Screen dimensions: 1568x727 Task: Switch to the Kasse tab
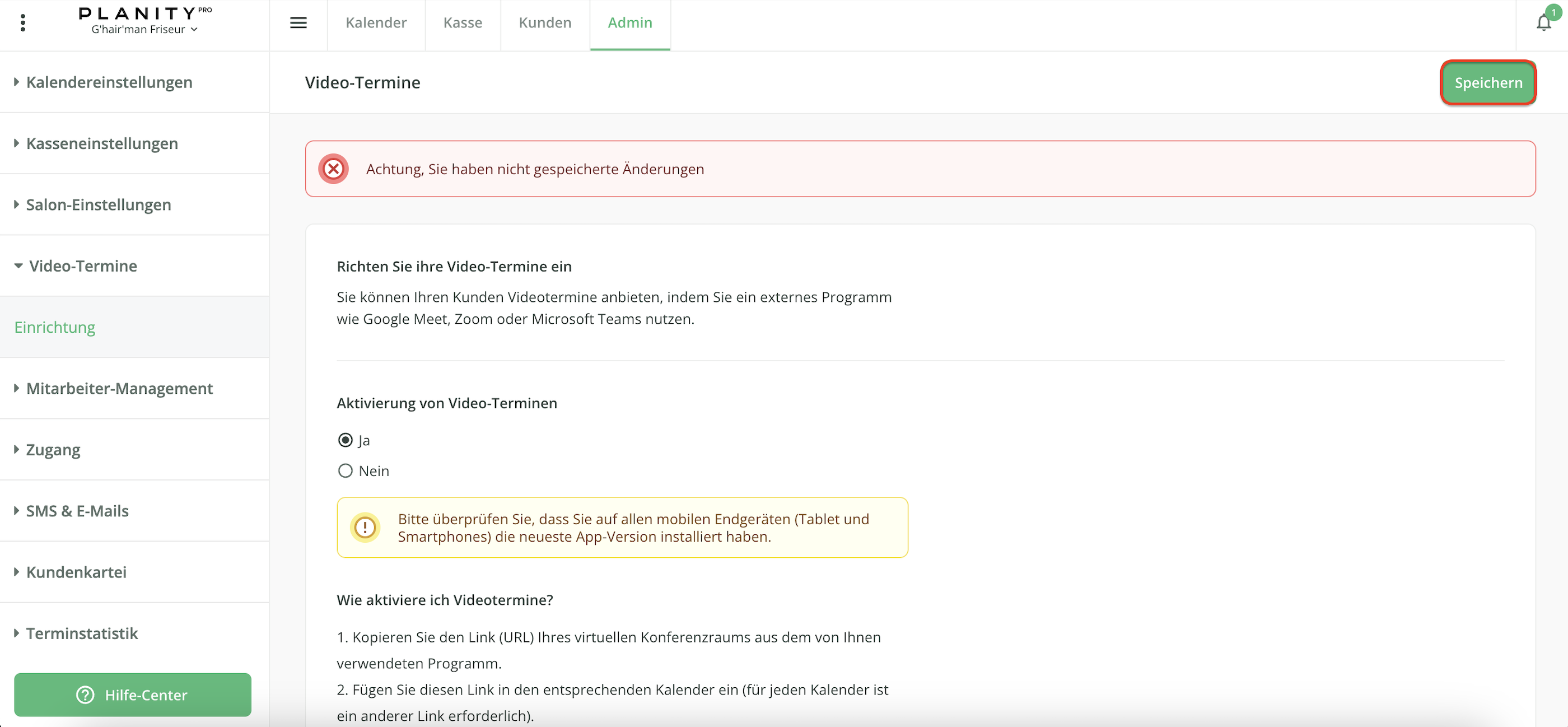(462, 23)
